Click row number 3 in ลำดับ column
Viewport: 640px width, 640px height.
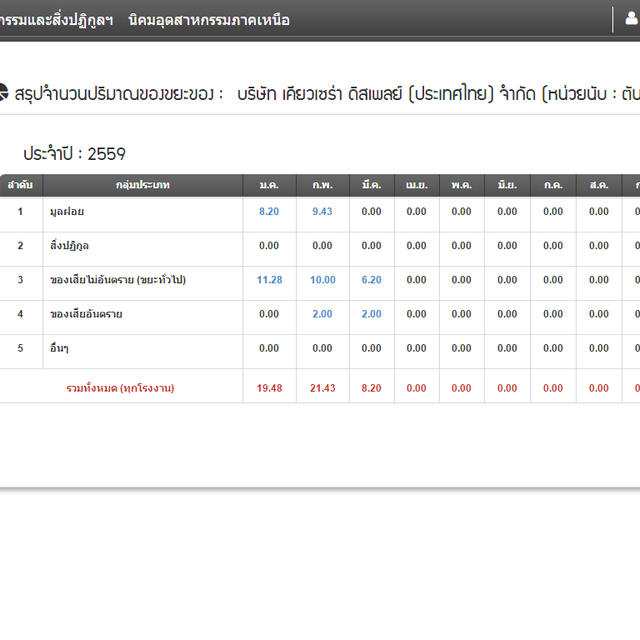(20, 280)
